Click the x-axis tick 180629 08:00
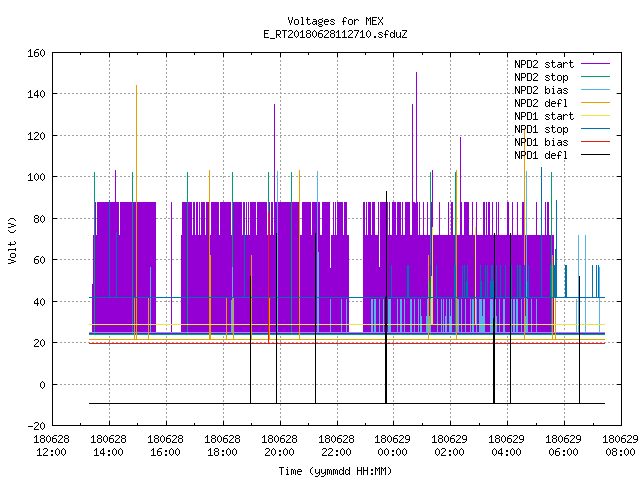The height and width of the screenshot is (480, 640). [x=620, y=446]
